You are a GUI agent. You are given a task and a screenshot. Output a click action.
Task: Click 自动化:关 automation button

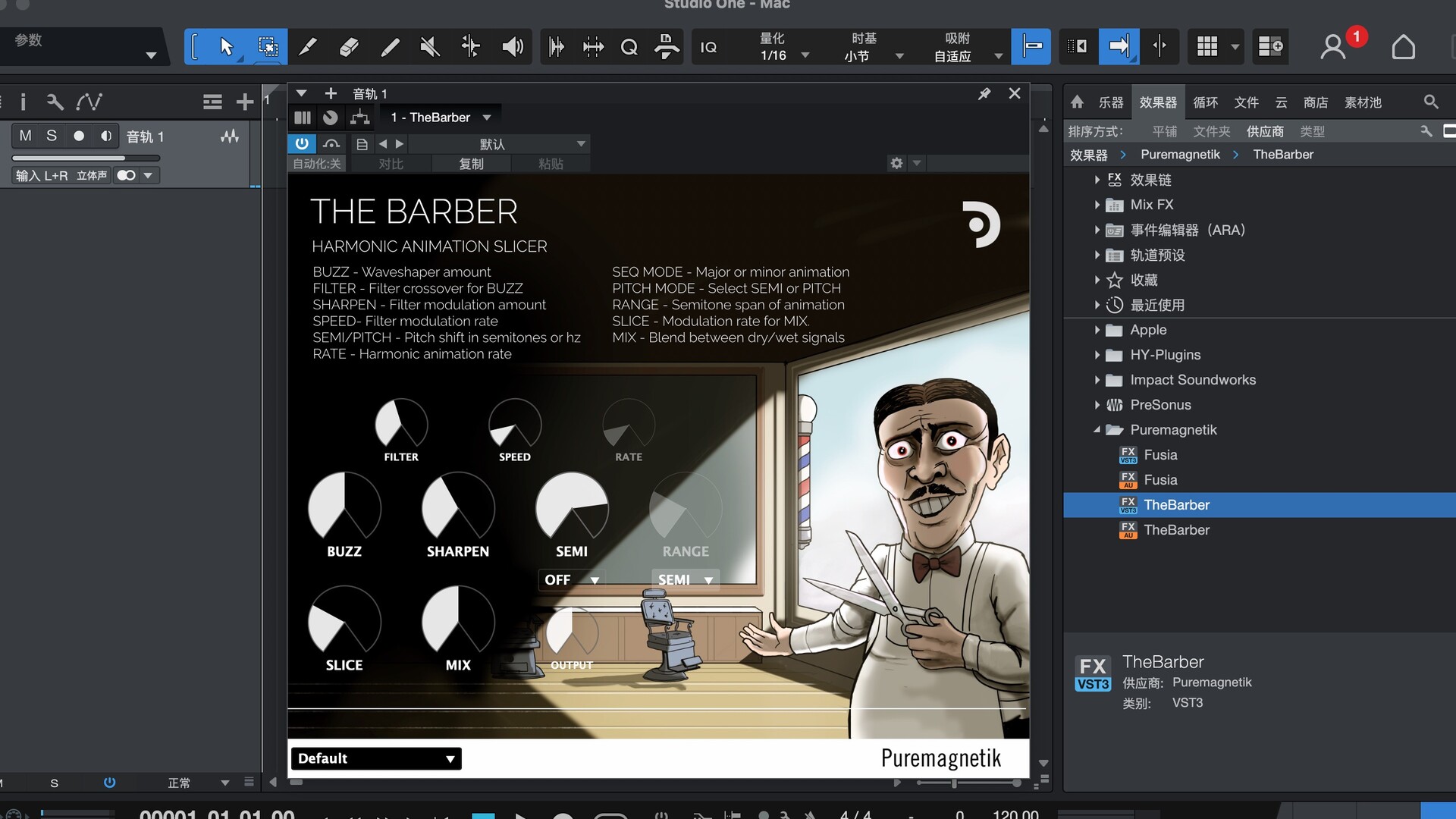(x=317, y=164)
